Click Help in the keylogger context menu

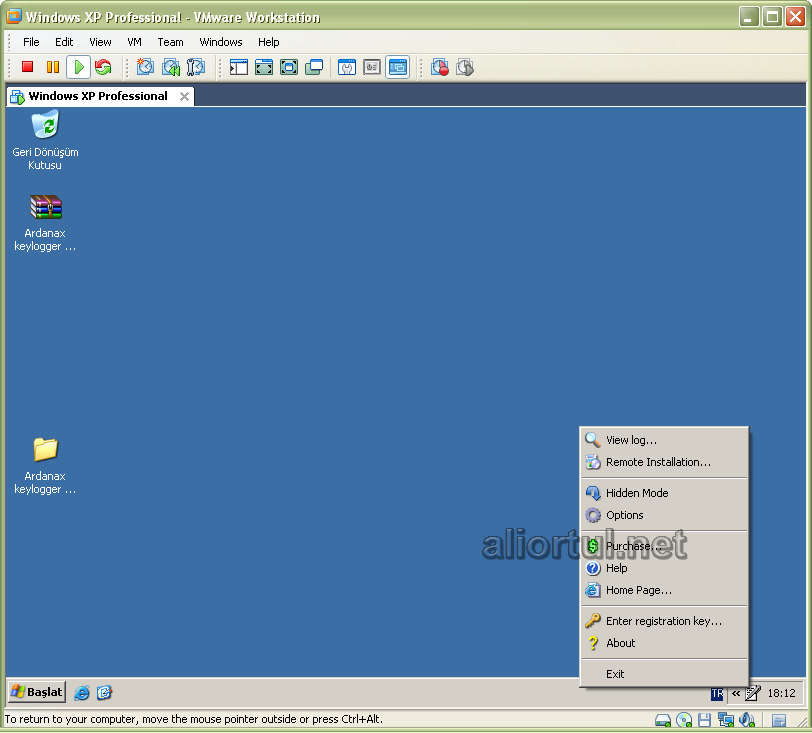(x=664, y=568)
